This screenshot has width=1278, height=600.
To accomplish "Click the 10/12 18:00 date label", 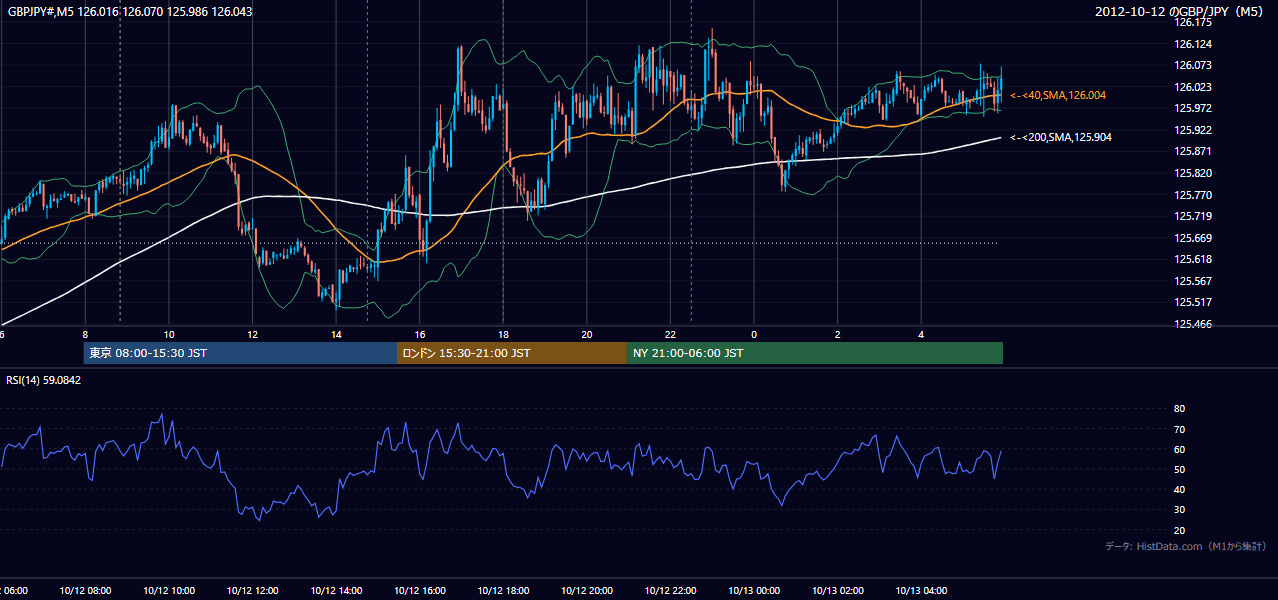I will [503, 590].
